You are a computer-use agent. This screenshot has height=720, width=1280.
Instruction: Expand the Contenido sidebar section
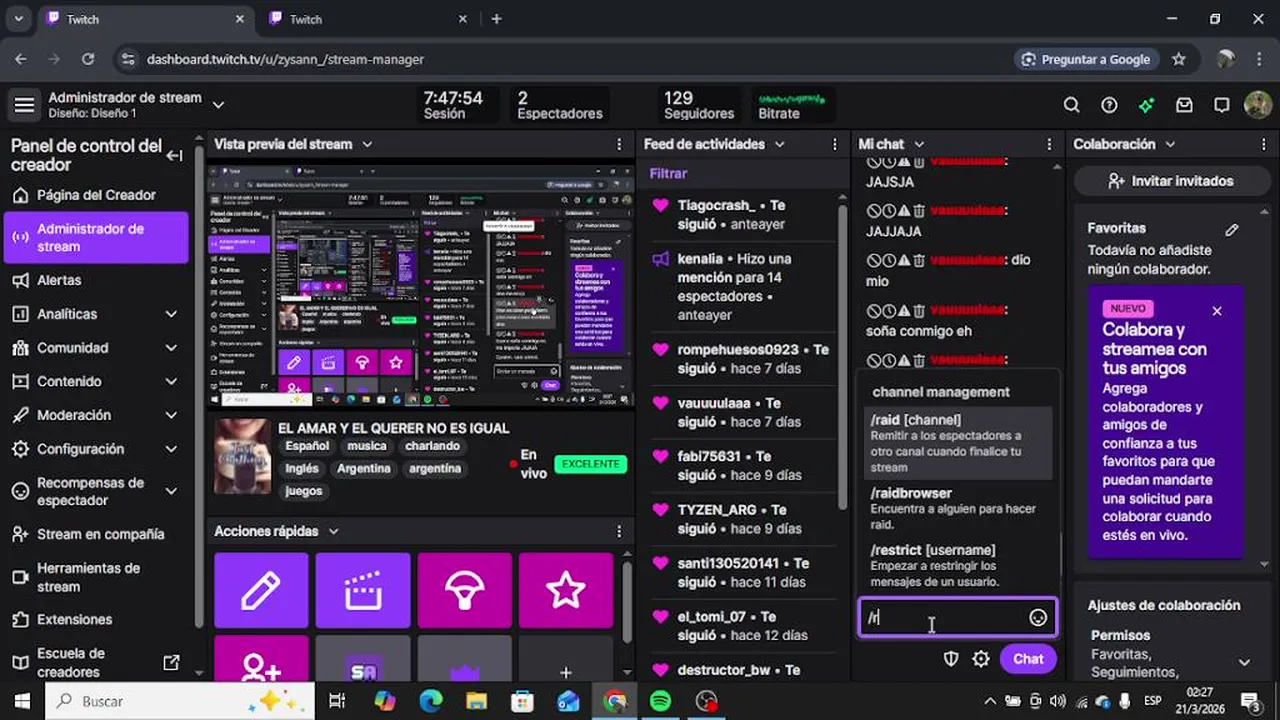(171, 381)
